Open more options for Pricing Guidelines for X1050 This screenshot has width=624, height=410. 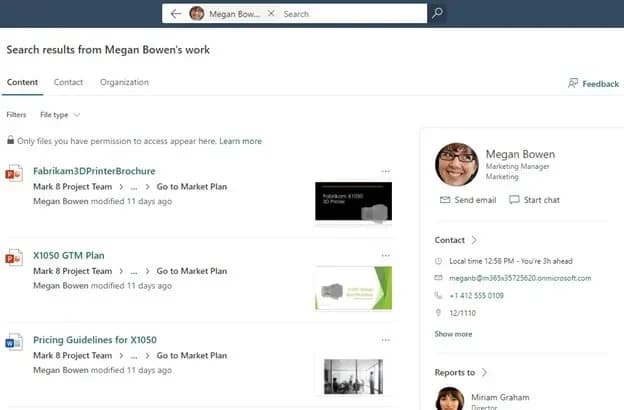pos(385,340)
